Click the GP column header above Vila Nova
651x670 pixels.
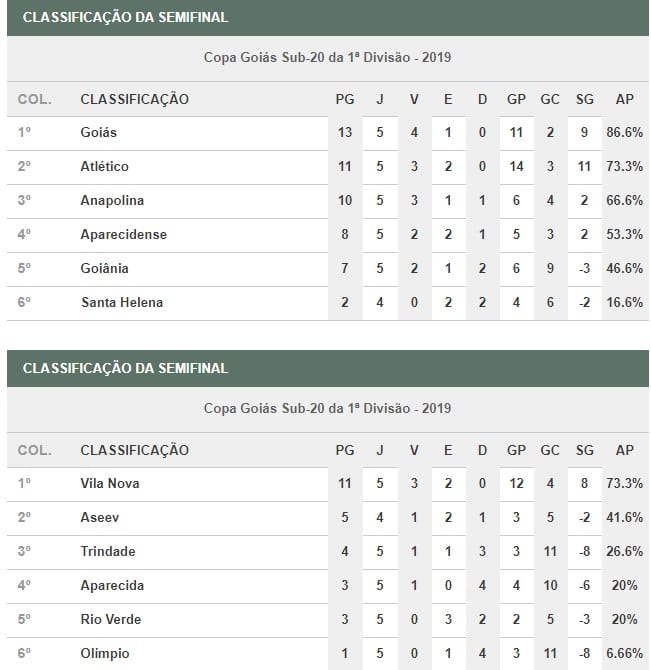(516, 450)
